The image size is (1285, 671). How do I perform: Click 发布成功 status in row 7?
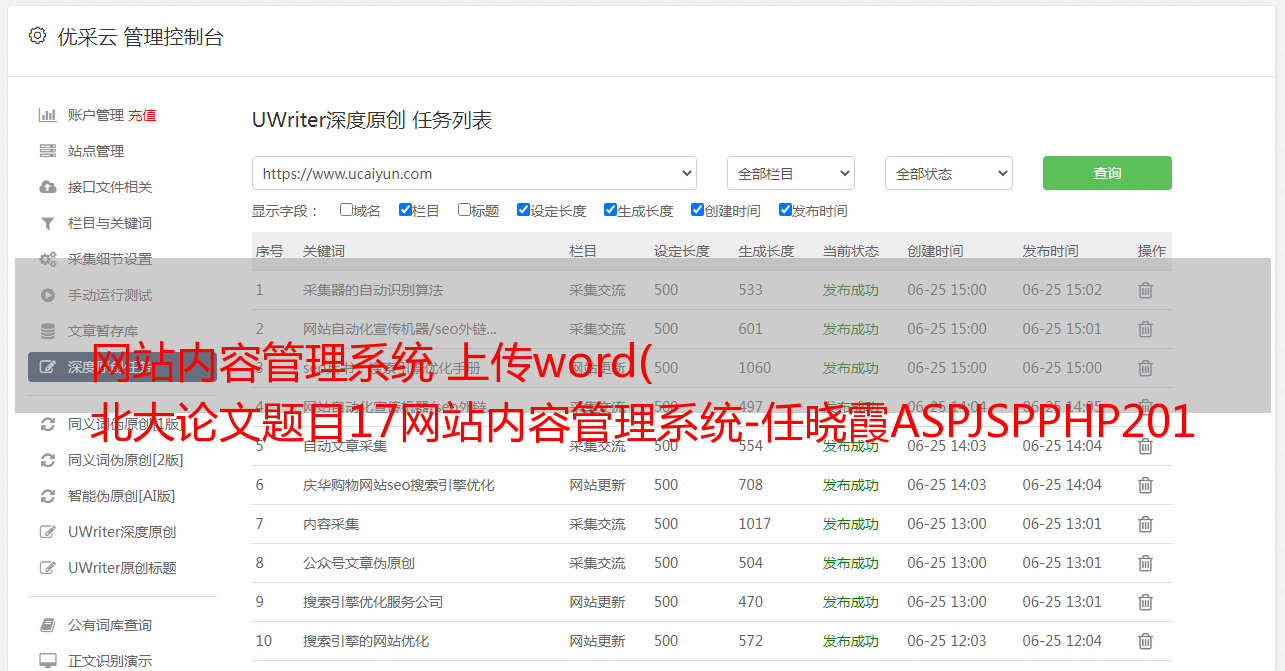point(851,524)
